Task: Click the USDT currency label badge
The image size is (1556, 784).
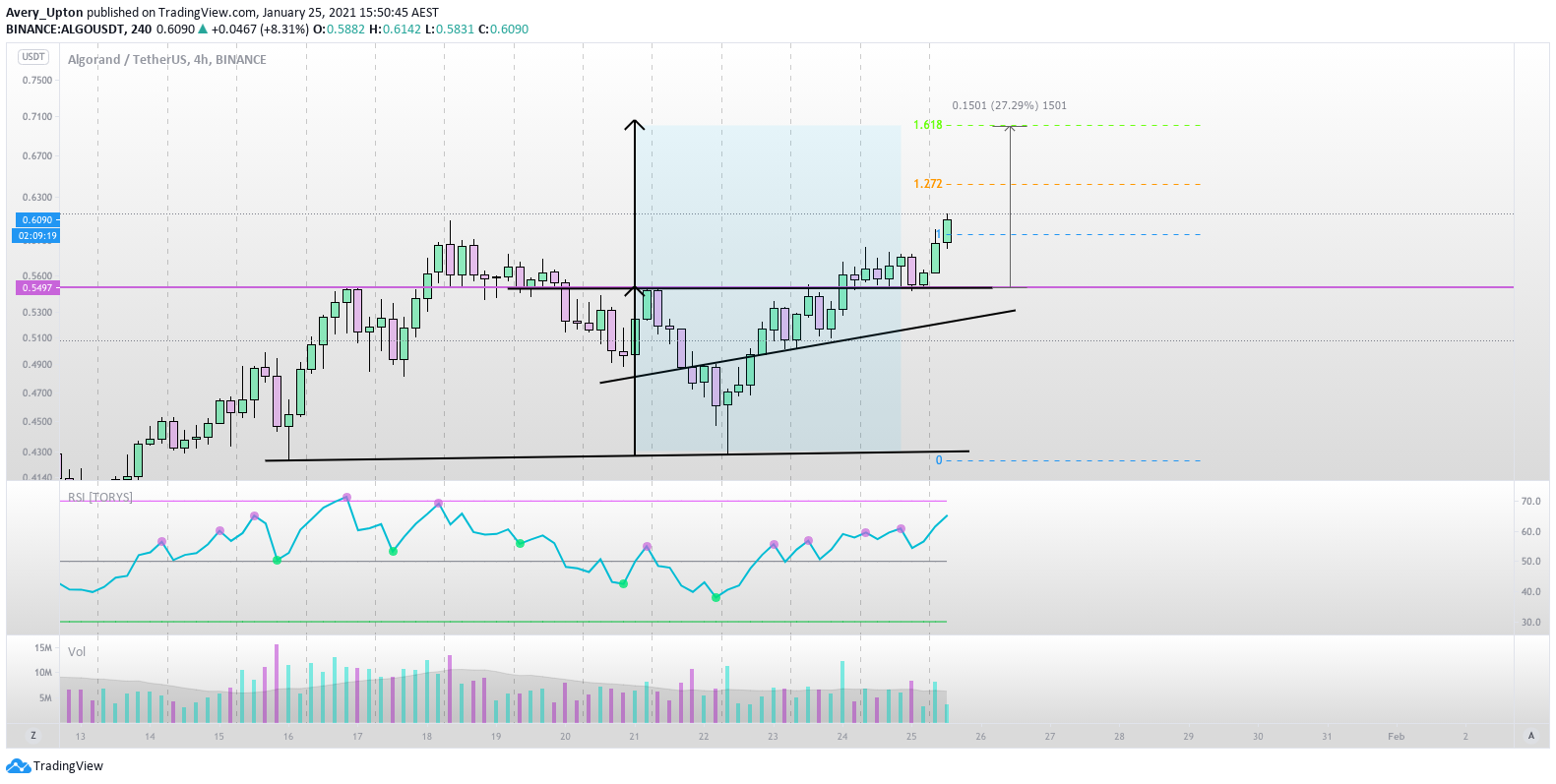Action: tap(34, 57)
